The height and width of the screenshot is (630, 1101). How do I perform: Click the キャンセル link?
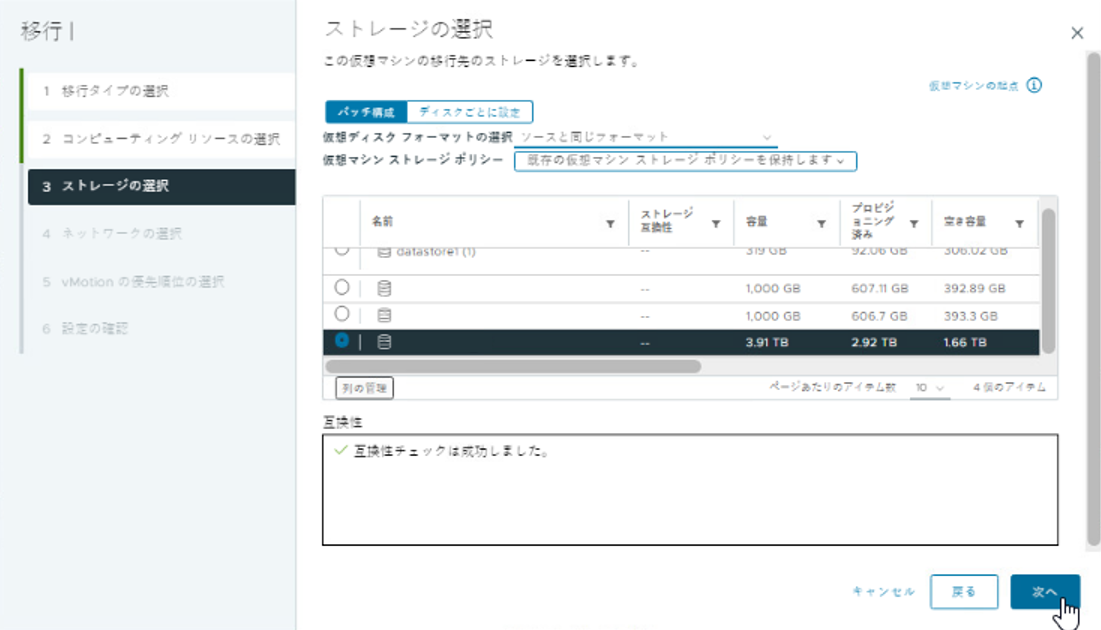pyautogui.click(x=883, y=592)
